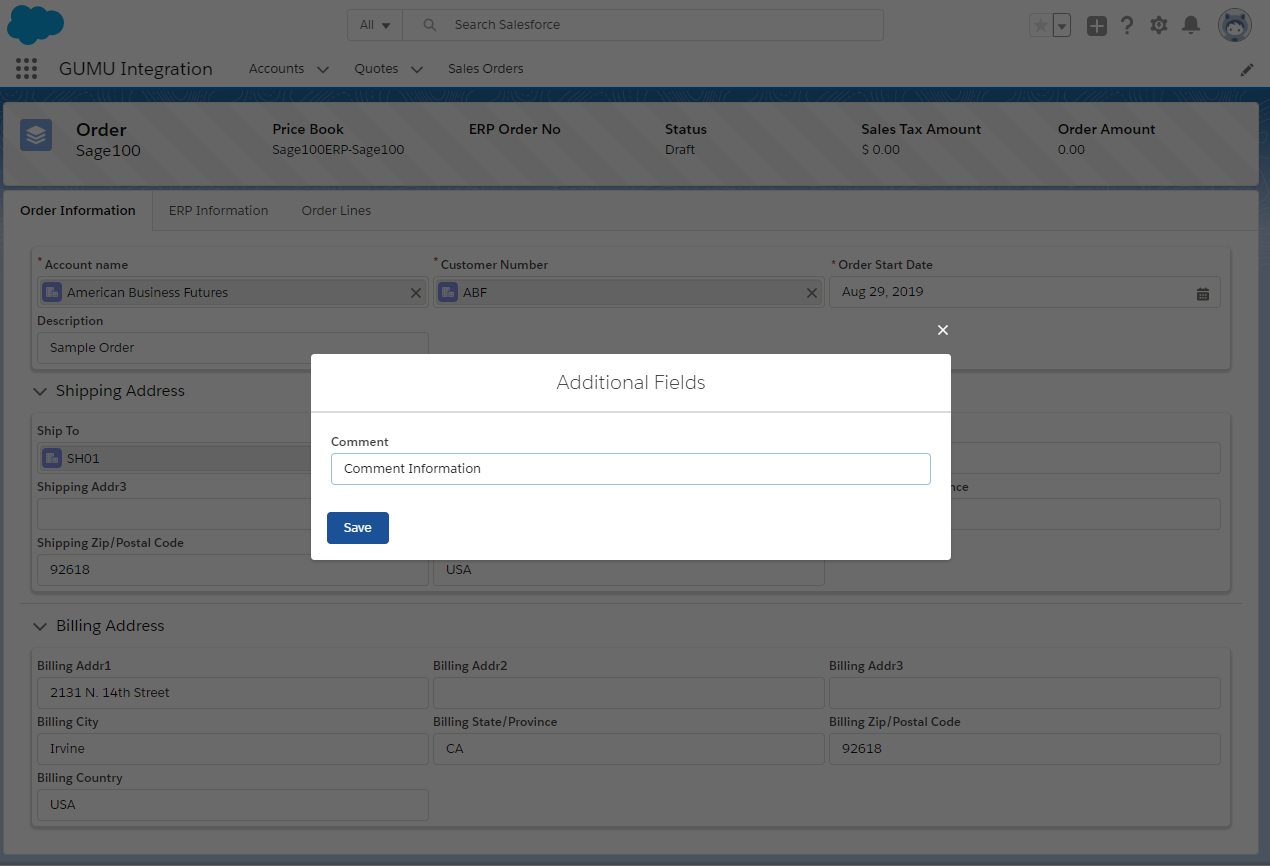Click the record icon beside SH01

[52, 459]
